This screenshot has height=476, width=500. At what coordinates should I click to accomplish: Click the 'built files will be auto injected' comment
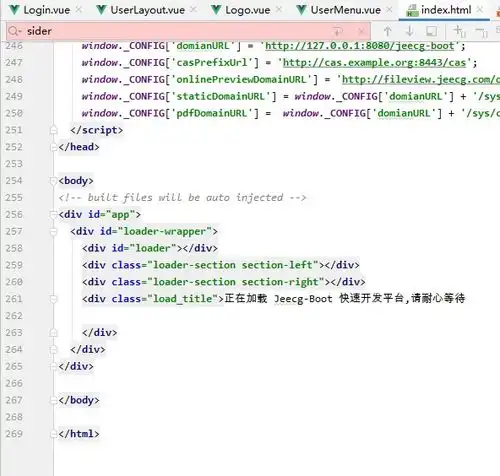pos(182,197)
